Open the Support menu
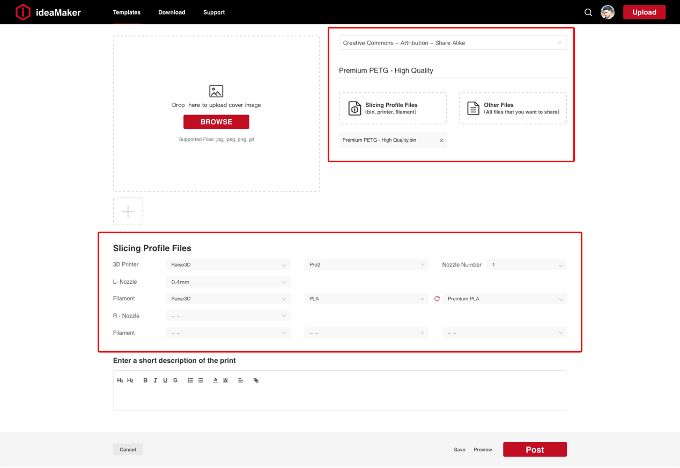This screenshot has width=680, height=468. coord(214,12)
